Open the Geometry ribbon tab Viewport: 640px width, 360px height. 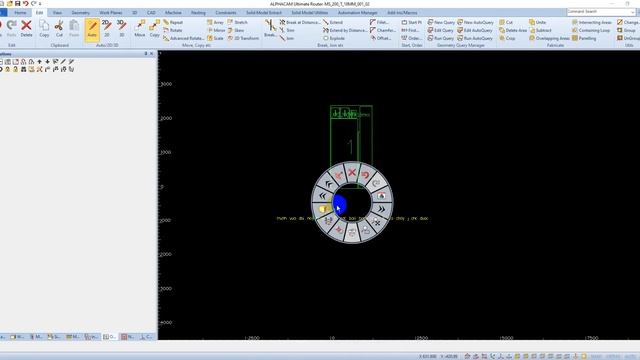point(80,13)
